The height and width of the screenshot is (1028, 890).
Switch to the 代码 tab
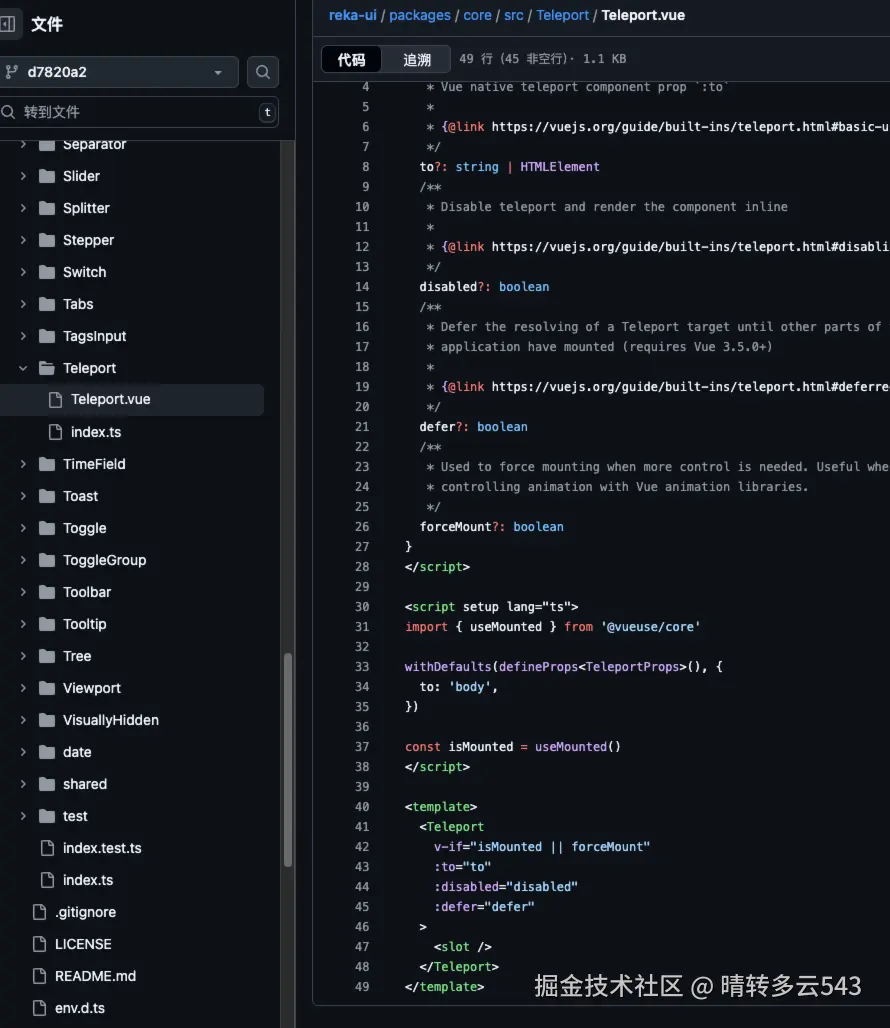(x=351, y=60)
